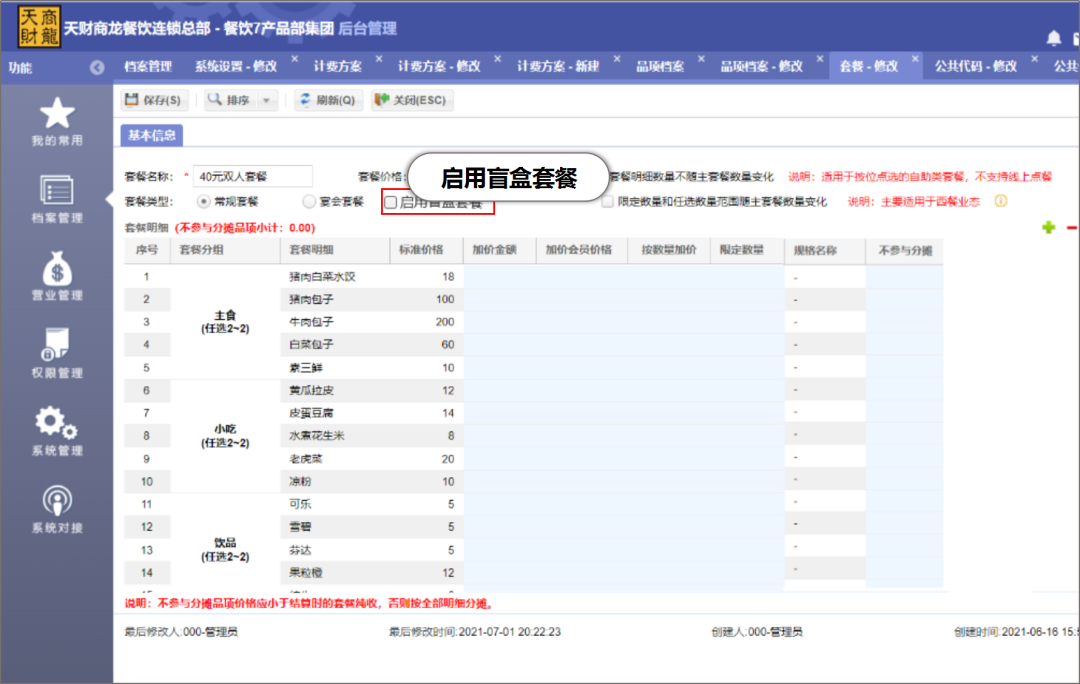Switch to 计费方案 tab
The height and width of the screenshot is (684, 1080).
(338, 67)
